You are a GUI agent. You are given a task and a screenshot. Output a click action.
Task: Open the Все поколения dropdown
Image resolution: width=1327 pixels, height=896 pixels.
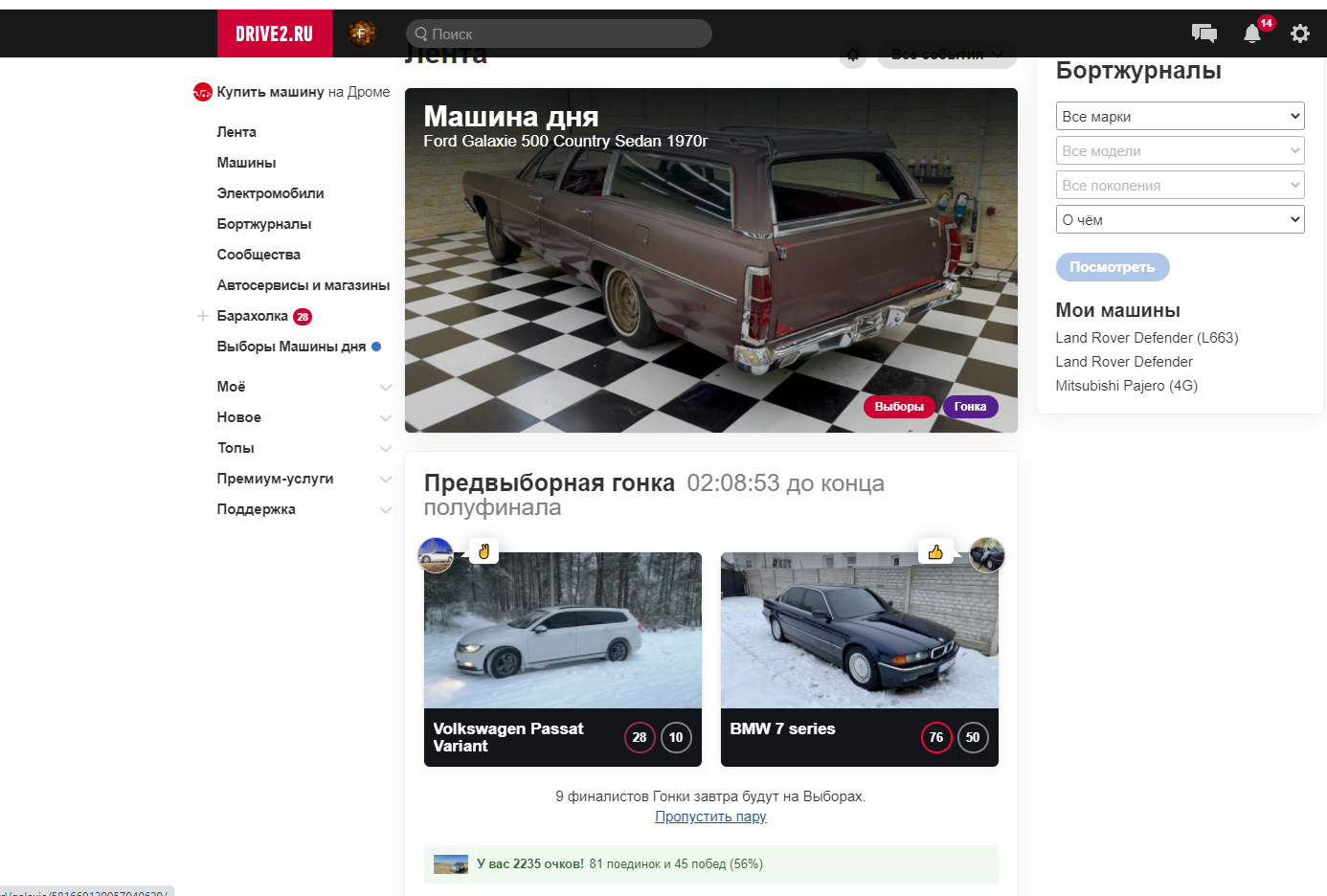point(1181,185)
